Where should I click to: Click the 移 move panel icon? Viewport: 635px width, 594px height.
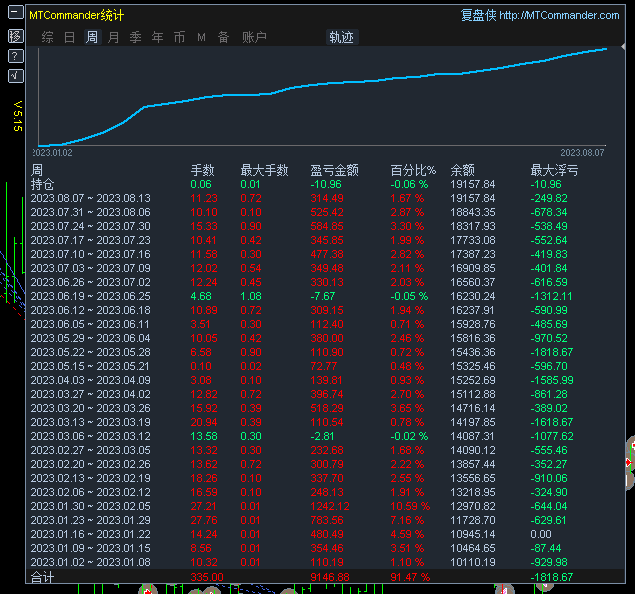[x=15, y=36]
